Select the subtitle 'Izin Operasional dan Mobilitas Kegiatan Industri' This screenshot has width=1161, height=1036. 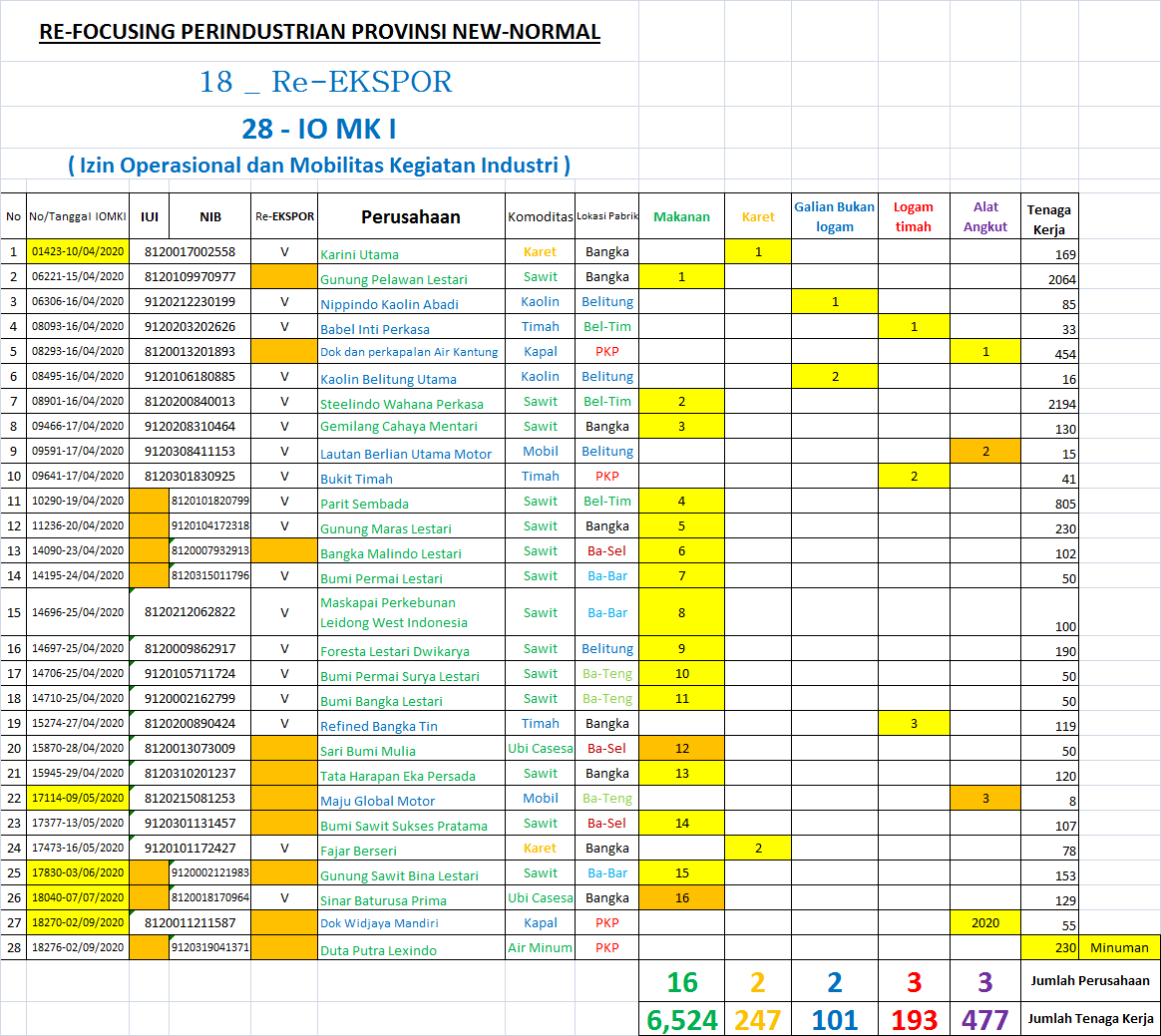point(319,165)
